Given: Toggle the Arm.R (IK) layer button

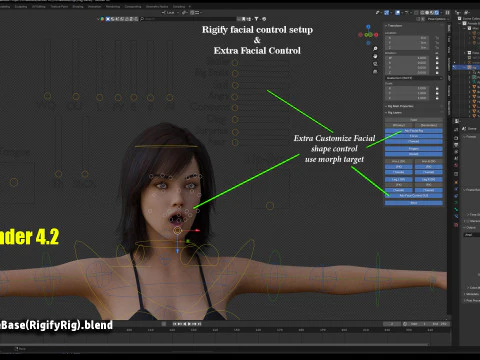Looking at the screenshot, I should coord(429,161).
